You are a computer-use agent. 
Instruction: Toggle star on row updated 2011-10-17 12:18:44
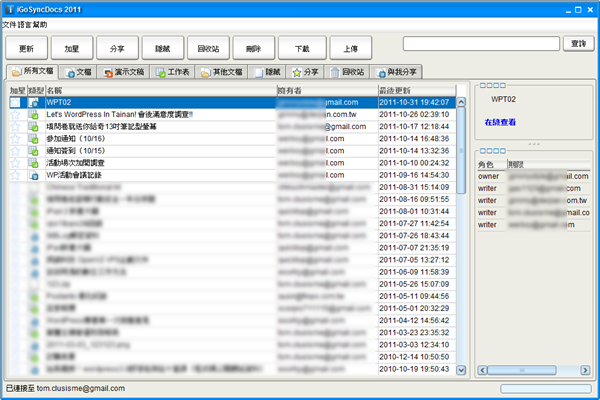point(15,127)
